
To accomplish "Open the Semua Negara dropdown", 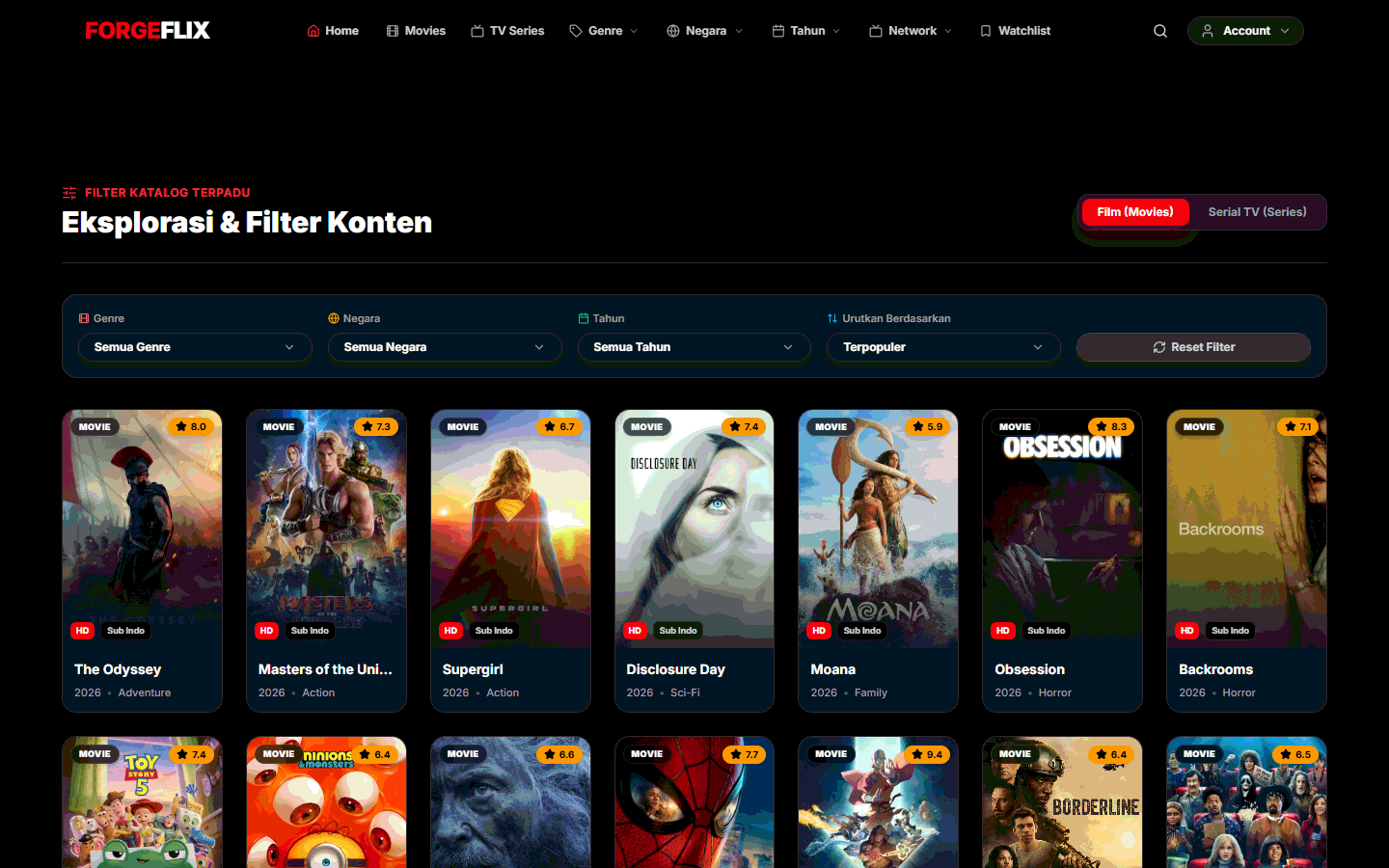I will click(445, 347).
